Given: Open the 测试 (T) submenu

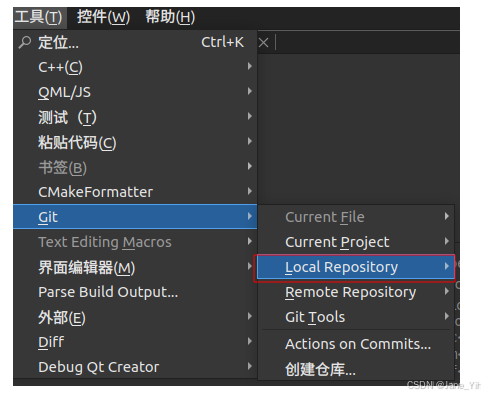Looking at the screenshot, I should pos(135,117).
